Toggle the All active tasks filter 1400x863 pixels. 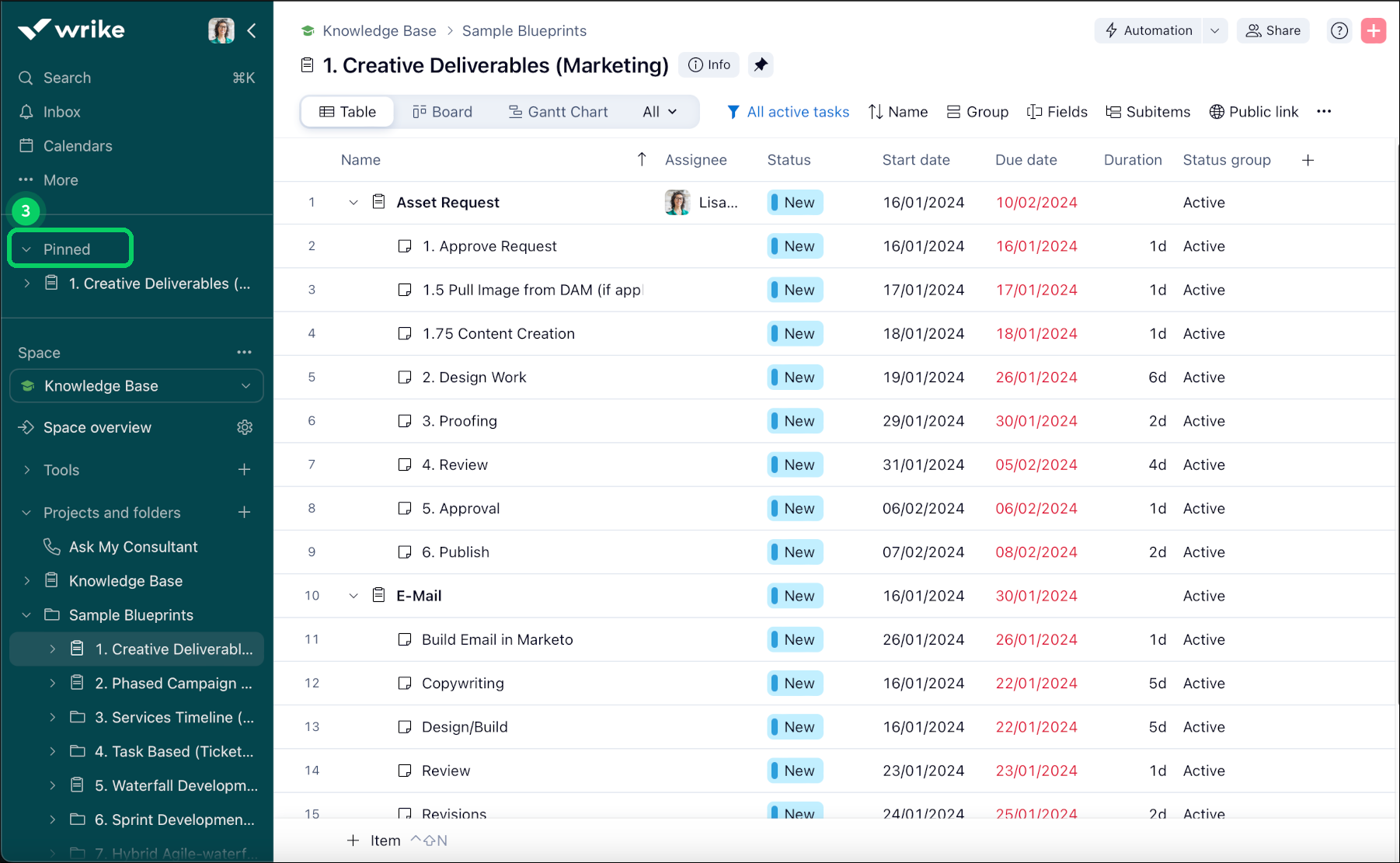coord(788,111)
